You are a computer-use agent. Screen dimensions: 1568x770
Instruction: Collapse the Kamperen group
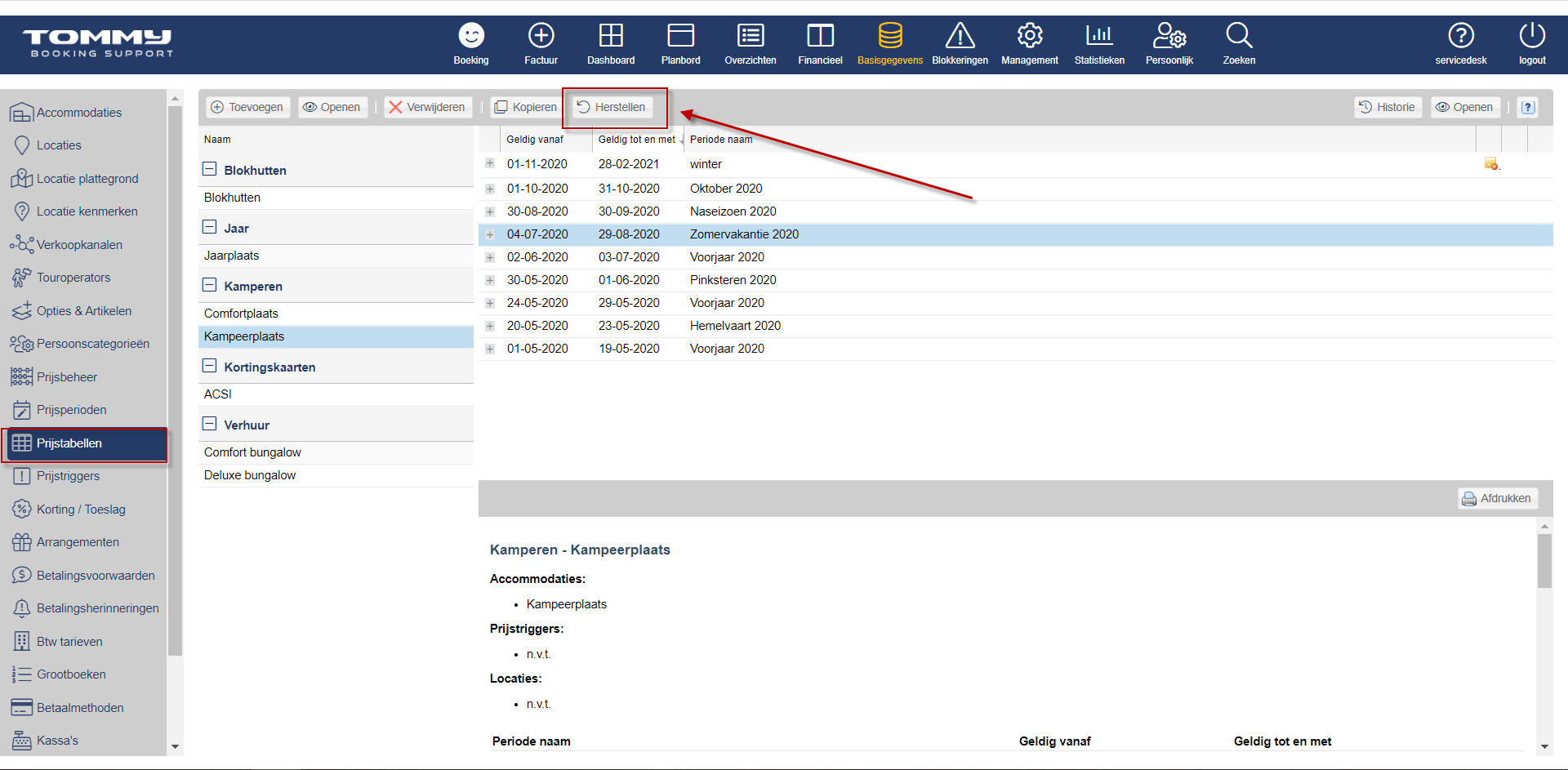tap(209, 285)
